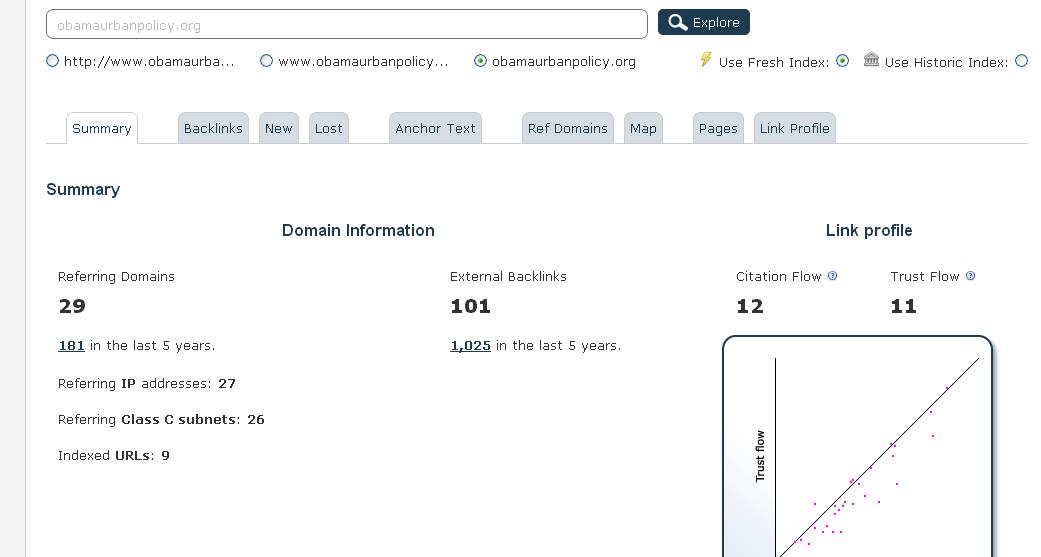
Task: Click the lightning bolt Fresh Index icon
Action: tap(706, 60)
